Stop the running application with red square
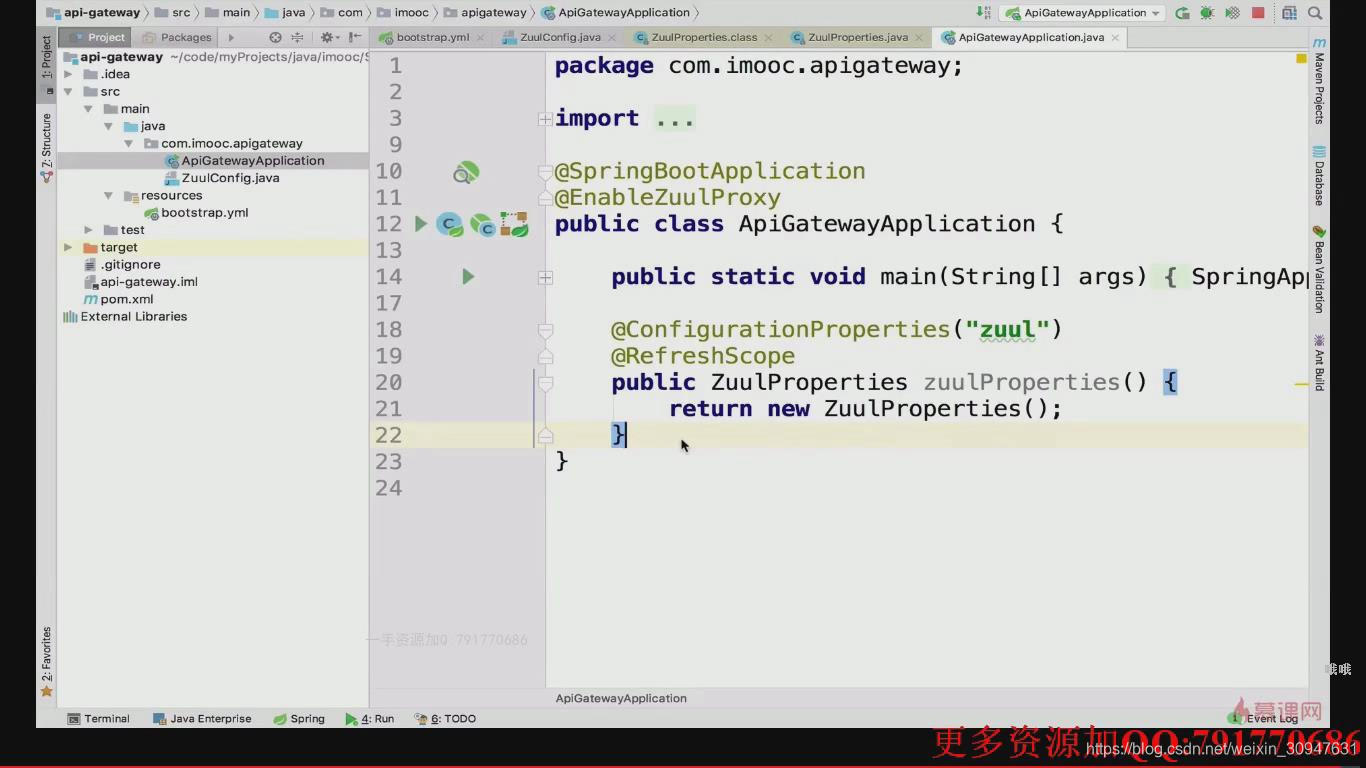 [x=1258, y=13]
